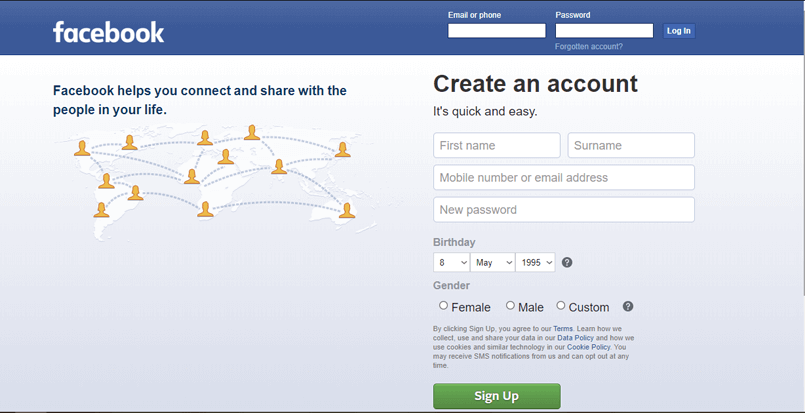Open the Data Policy link
Image resolution: width=805 pixels, height=413 pixels.
(577, 338)
